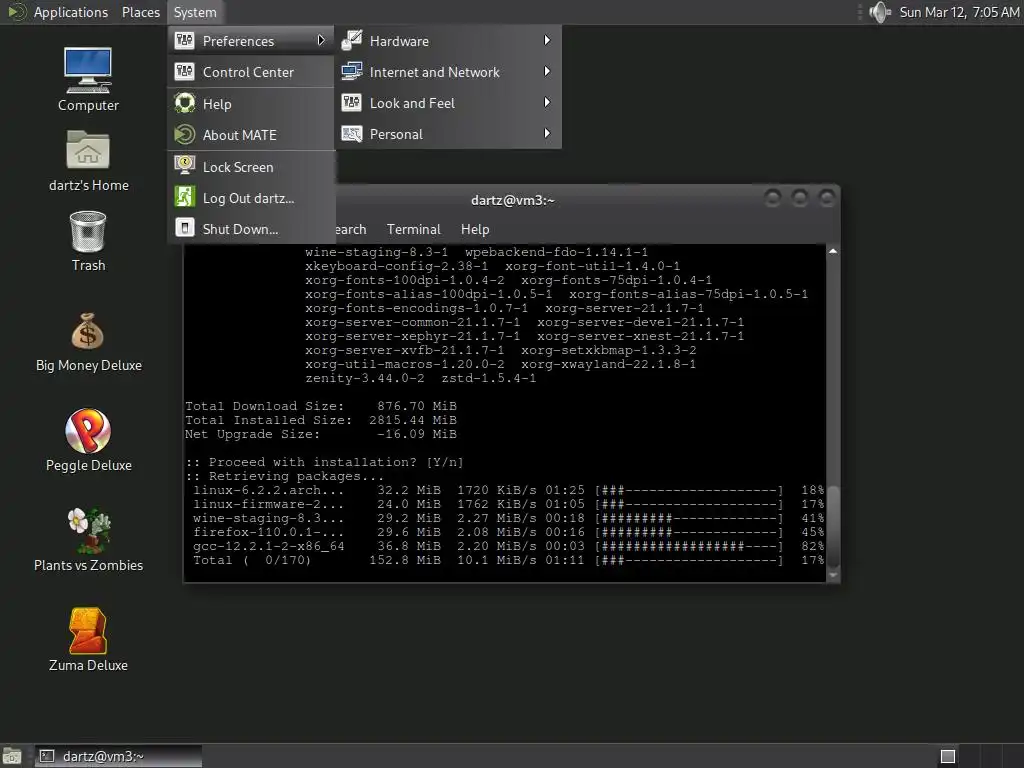Click the linux-firmware-2 download line
Image resolution: width=1024 pixels, height=768 pixels.
pyautogui.click(x=508, y=504)
